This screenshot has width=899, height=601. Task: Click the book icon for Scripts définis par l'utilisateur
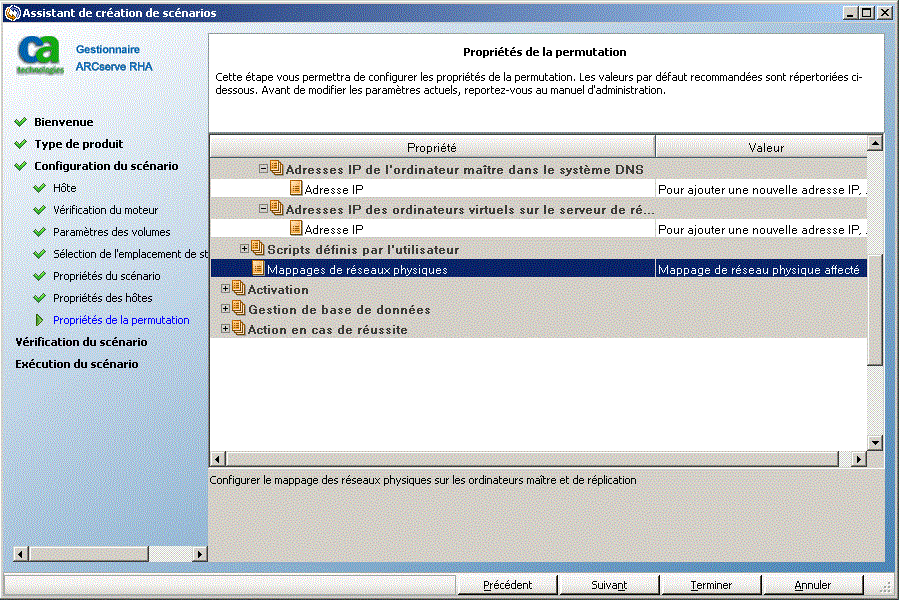(x=258, y=249)
